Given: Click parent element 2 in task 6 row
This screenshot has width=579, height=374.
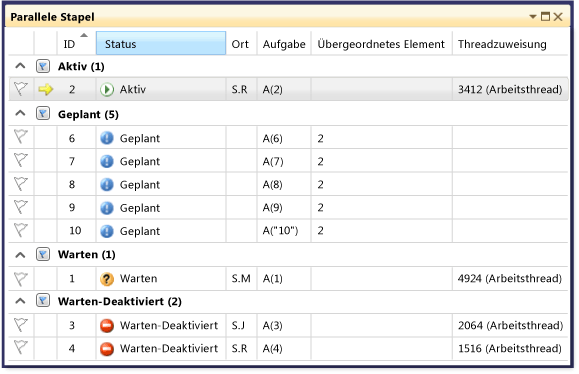Looking at the screenshot, I should 381,138.
